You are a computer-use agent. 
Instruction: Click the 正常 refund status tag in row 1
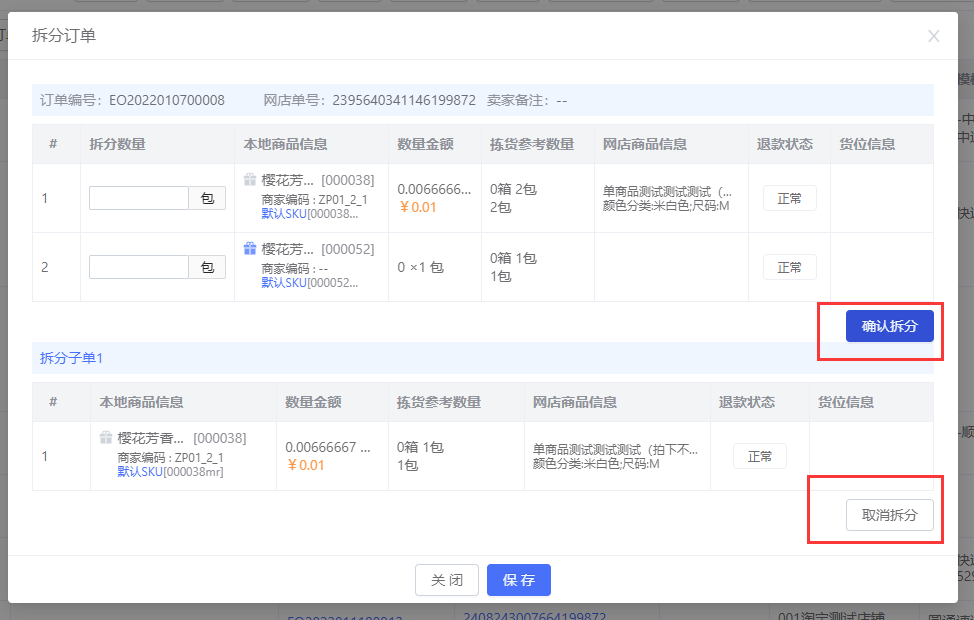pyautogui.click(x=790, y=198)
